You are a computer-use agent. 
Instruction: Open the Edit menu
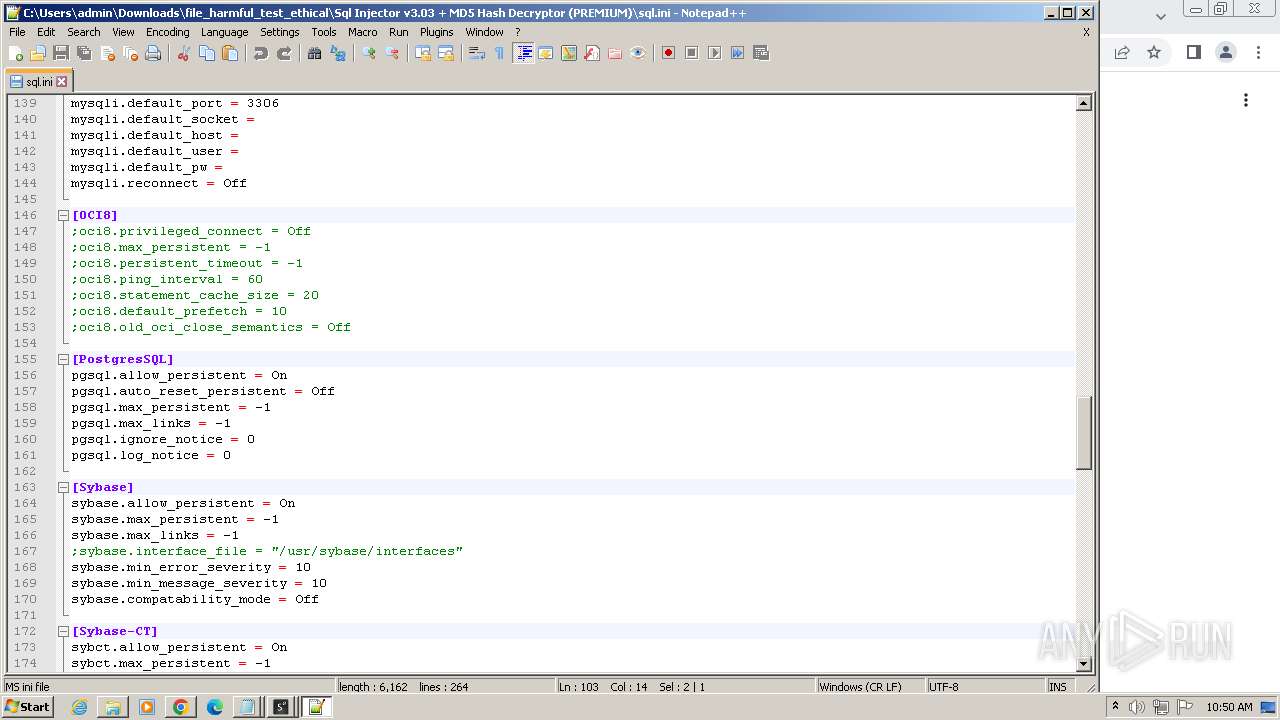(46, 32)
